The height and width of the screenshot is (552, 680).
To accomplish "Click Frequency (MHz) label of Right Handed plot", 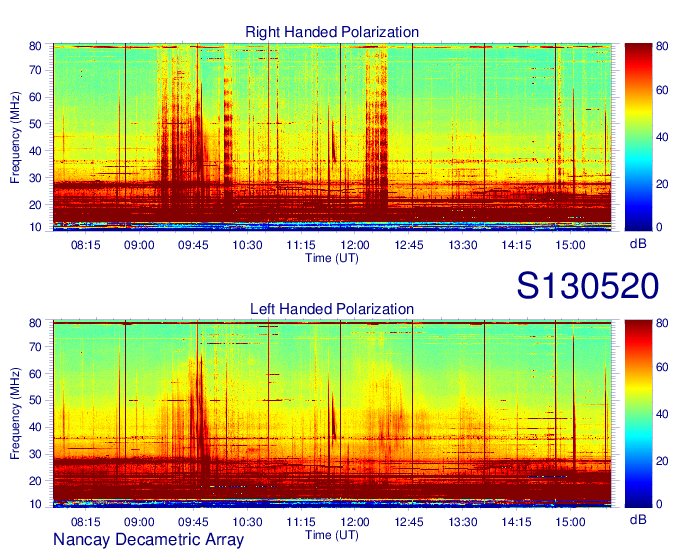I will (x=15, y=137).
